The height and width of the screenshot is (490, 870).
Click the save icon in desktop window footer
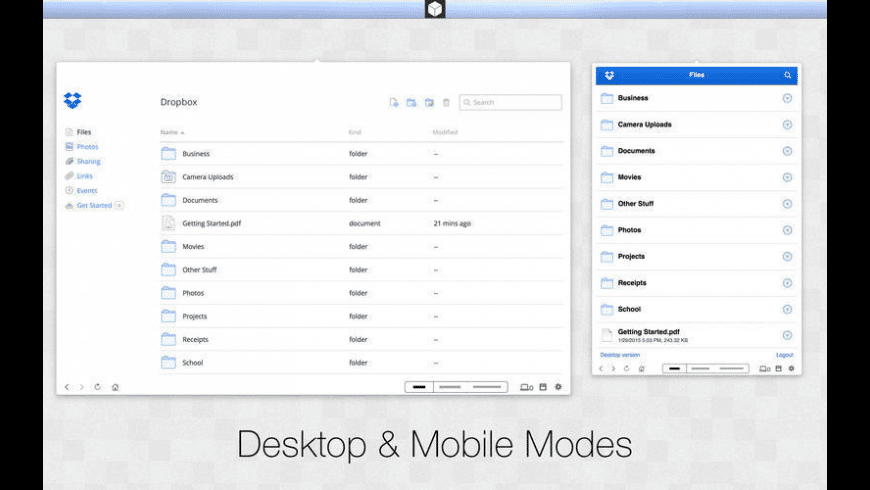(x=543, y=387)
